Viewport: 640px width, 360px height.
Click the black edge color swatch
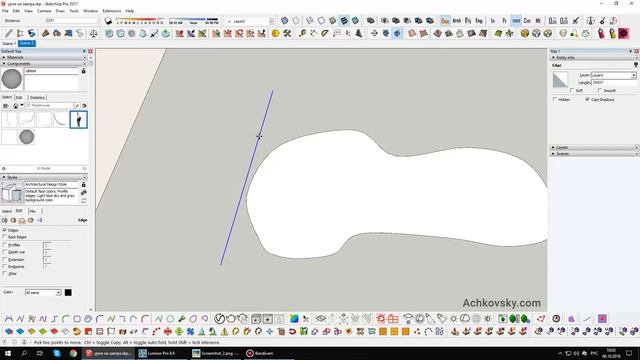tap(68, 292)
